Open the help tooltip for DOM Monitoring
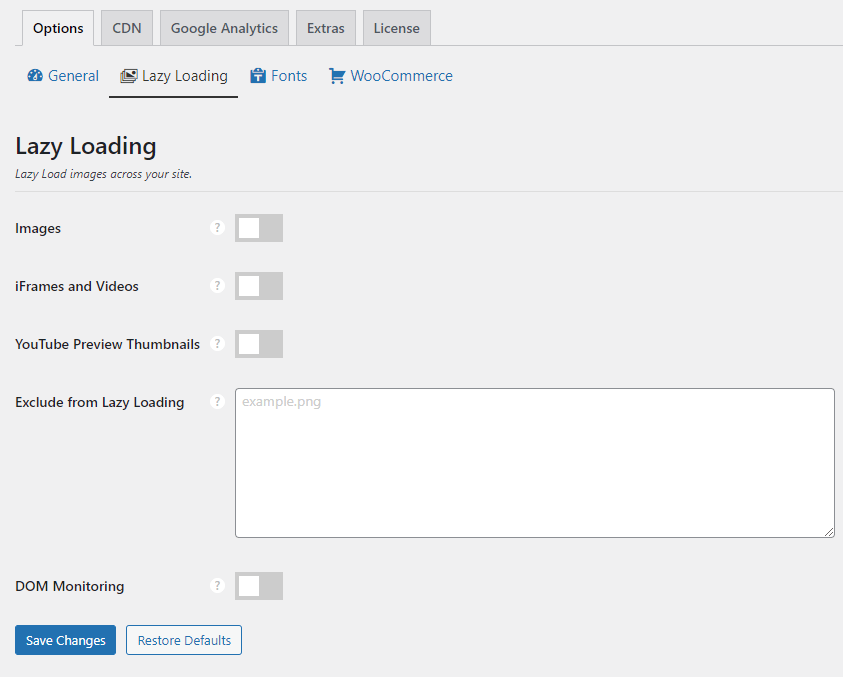Image resolution: width=843 pixels, height=677 pixels. coord(217,586)
